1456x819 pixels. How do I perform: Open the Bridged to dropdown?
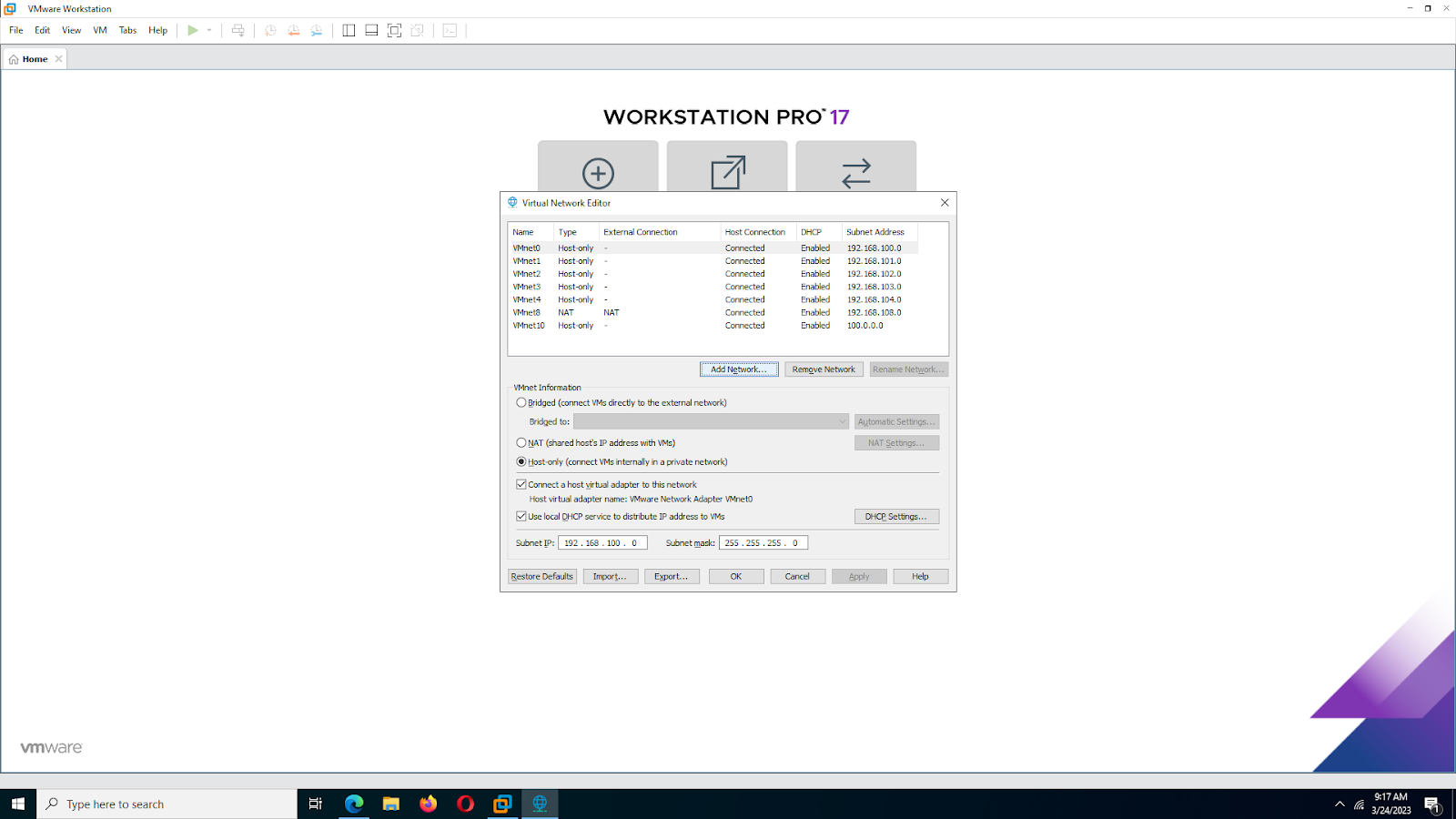[711, 421]
